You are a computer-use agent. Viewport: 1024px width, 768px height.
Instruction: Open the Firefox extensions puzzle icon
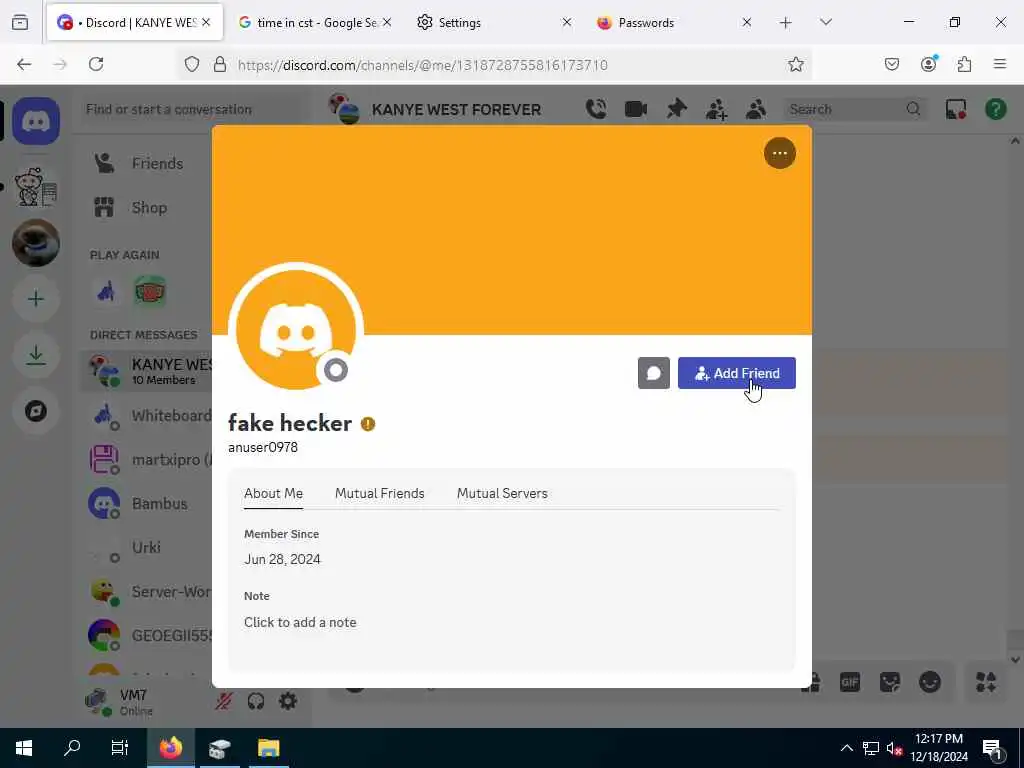click(965, 64)
